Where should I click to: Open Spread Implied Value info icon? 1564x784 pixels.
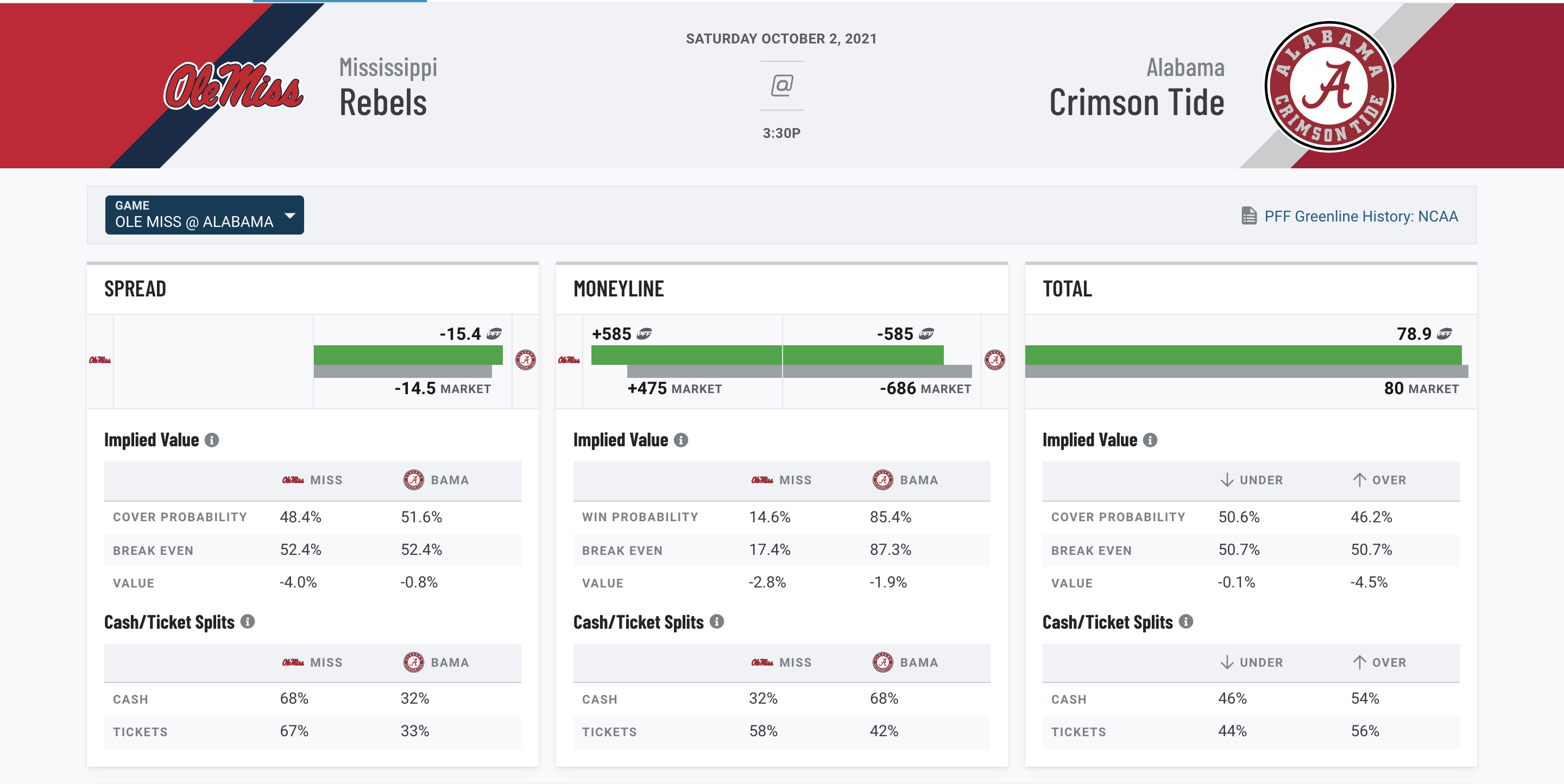pyautogui.click(x=211, y=440)
